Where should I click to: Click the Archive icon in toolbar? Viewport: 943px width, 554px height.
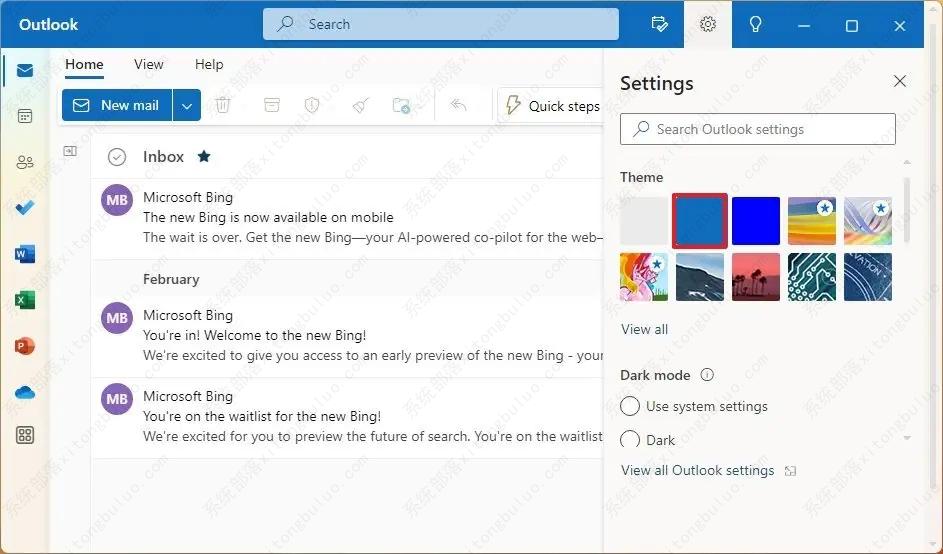click(x=272, y=105)
